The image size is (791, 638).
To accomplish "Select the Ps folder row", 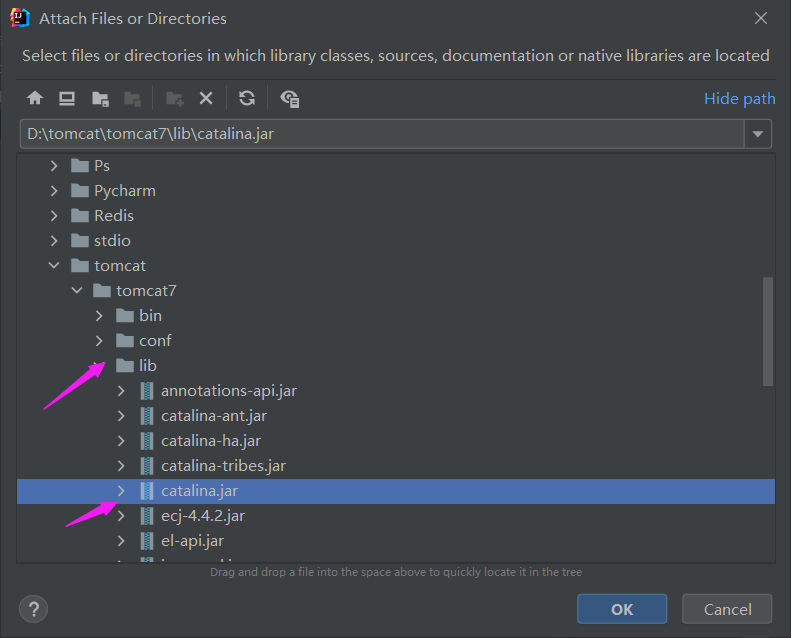I will click(396, 166).
